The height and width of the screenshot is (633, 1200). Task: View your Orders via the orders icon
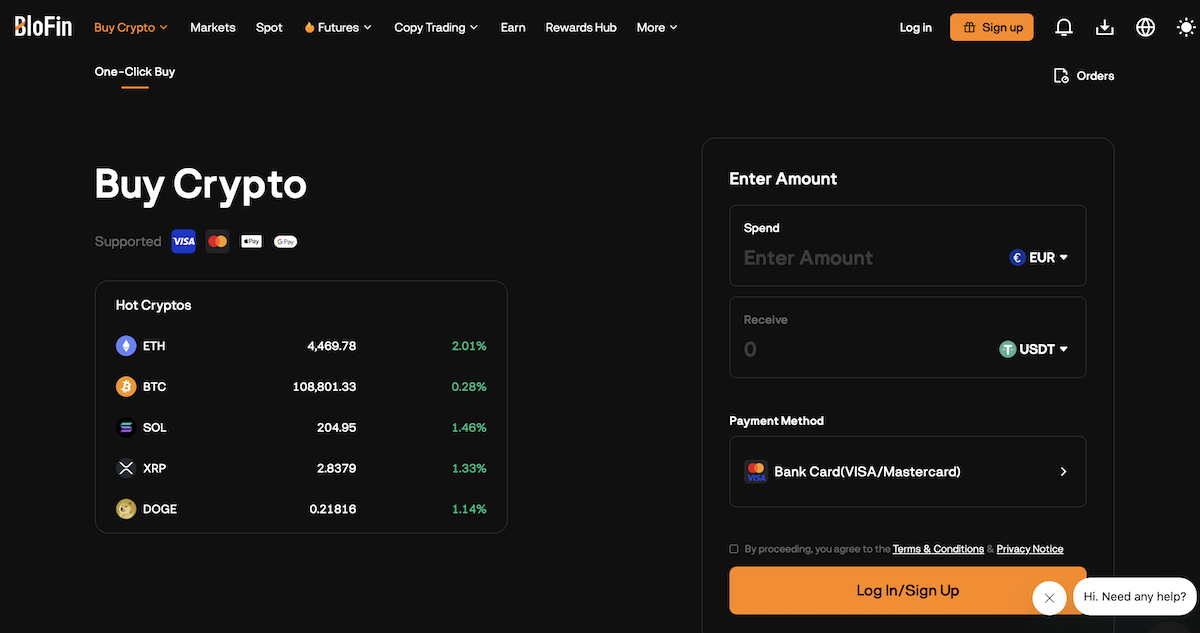[1060, 75]
